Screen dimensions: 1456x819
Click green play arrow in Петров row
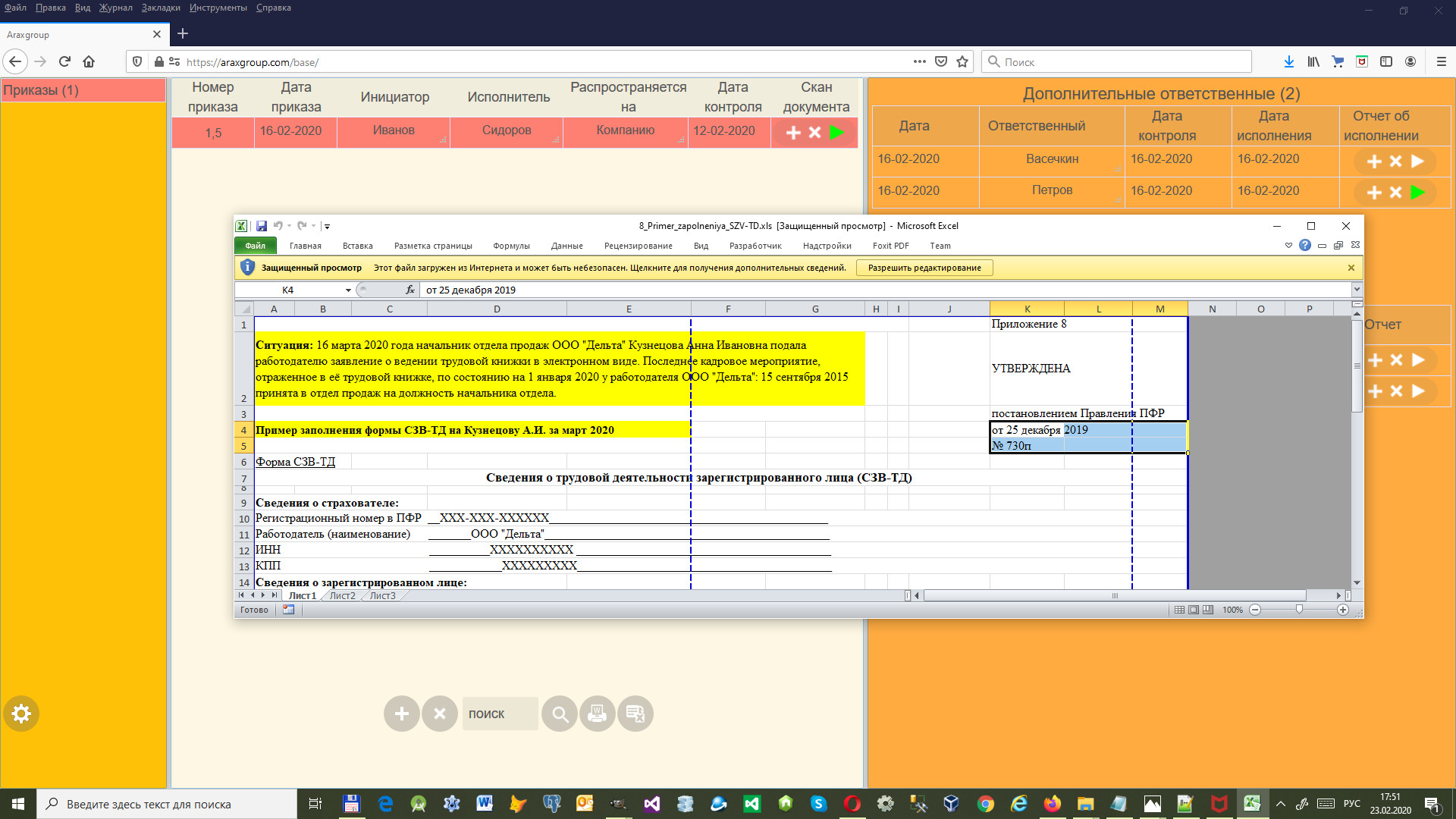[x=1417, y=192]
